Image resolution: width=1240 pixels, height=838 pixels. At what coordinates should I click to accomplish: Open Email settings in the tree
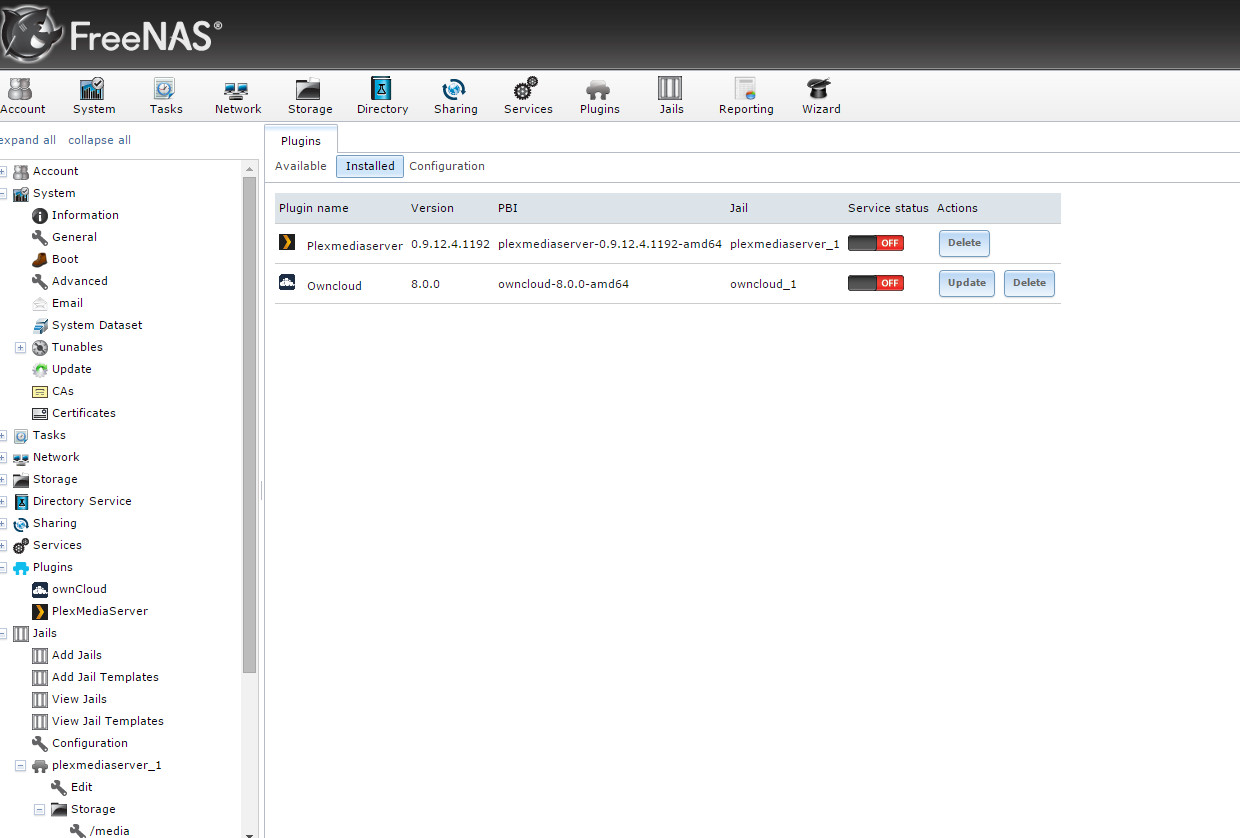point(67,303)
